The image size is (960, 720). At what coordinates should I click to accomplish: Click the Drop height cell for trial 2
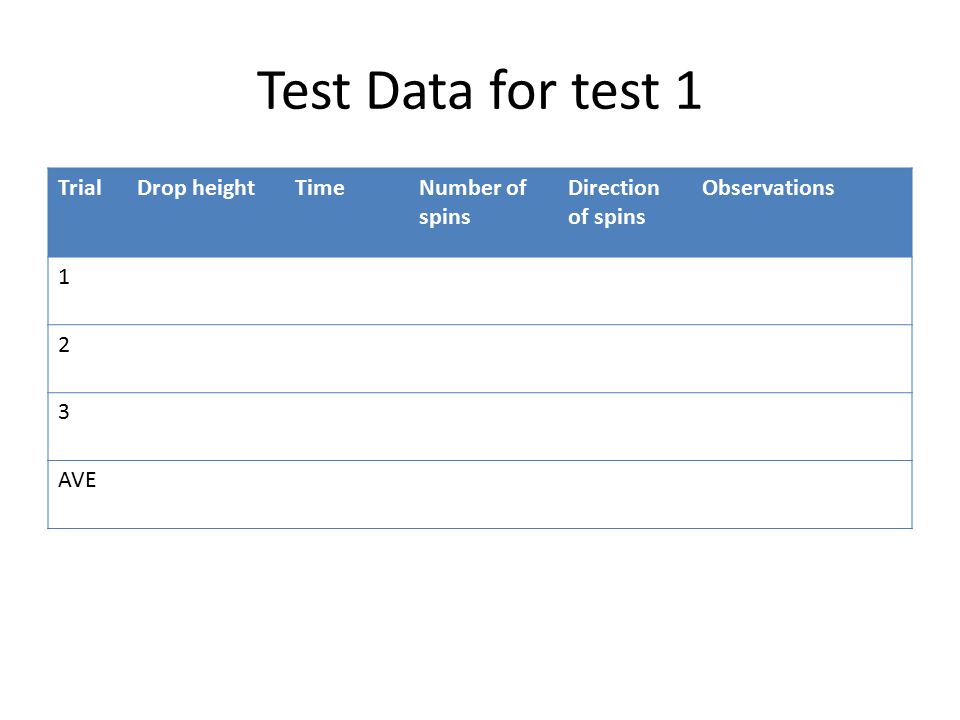(x=206, y=359)
